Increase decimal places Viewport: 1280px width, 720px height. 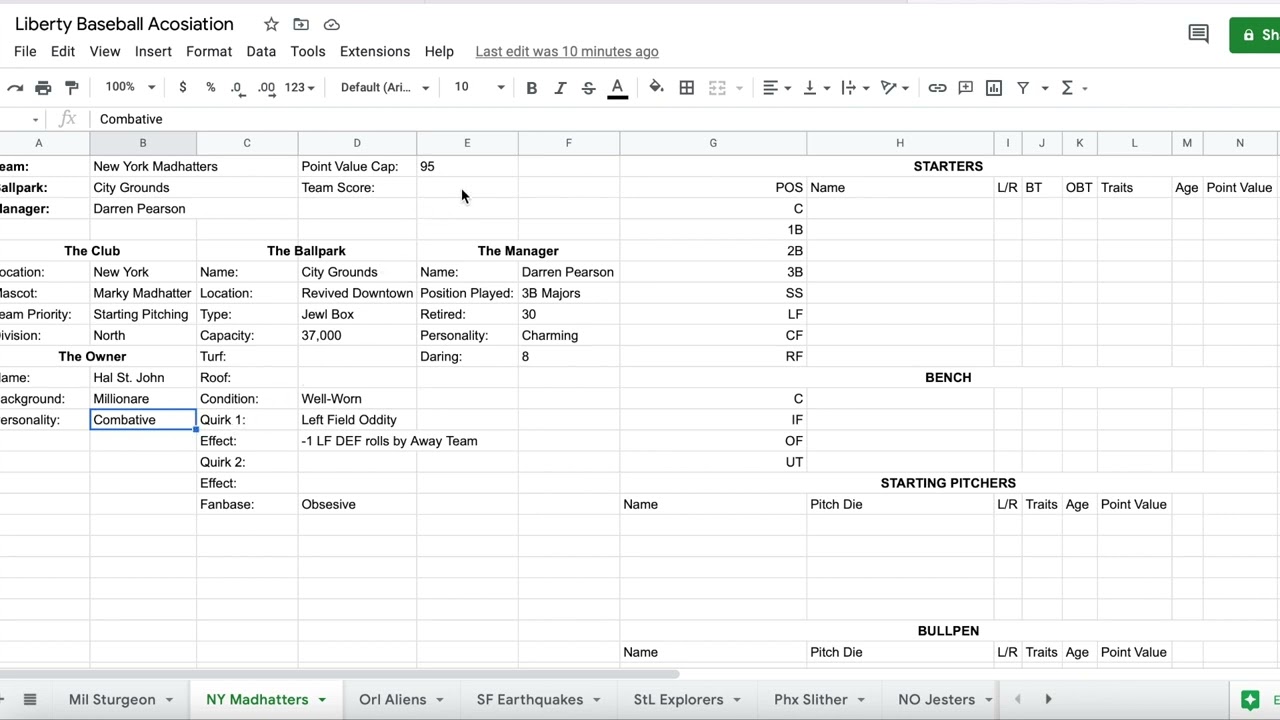pyautogui.click(x=266, y=88)
